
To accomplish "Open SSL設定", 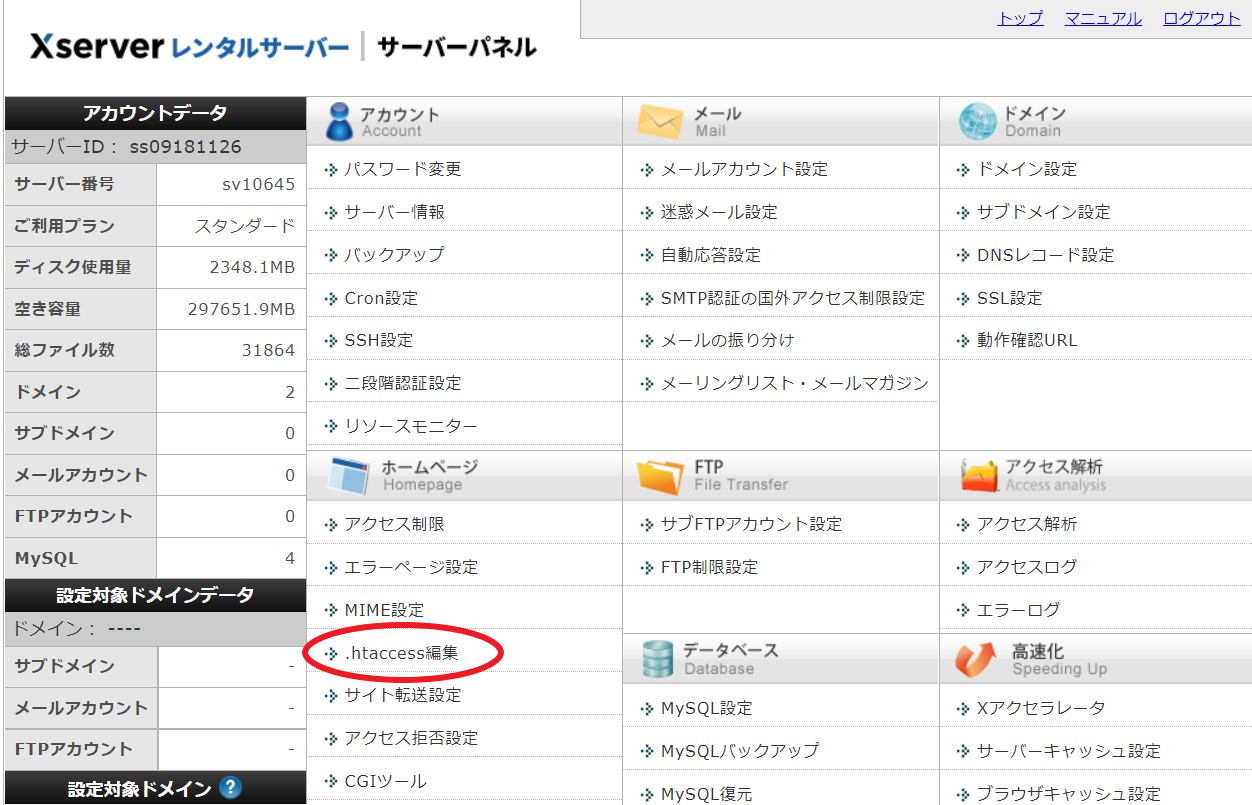I will 1010,298.
